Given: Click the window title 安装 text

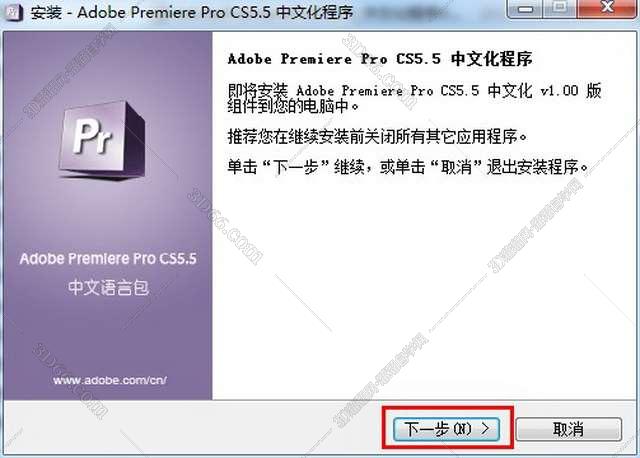Looking at the screenshot, I should point(46,13).
